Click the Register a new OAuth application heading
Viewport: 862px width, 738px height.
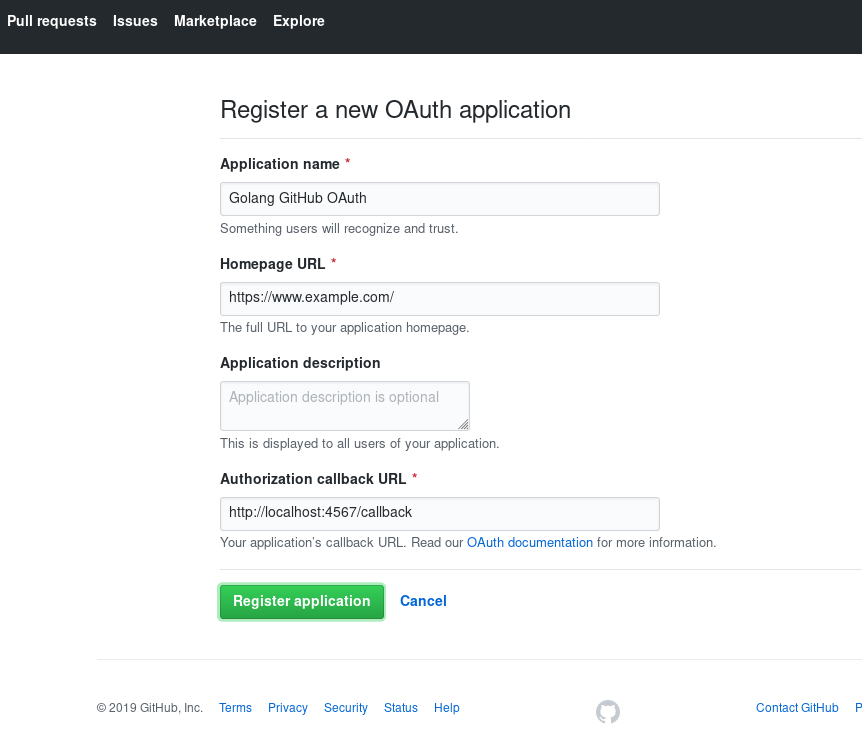click(395, 110)
